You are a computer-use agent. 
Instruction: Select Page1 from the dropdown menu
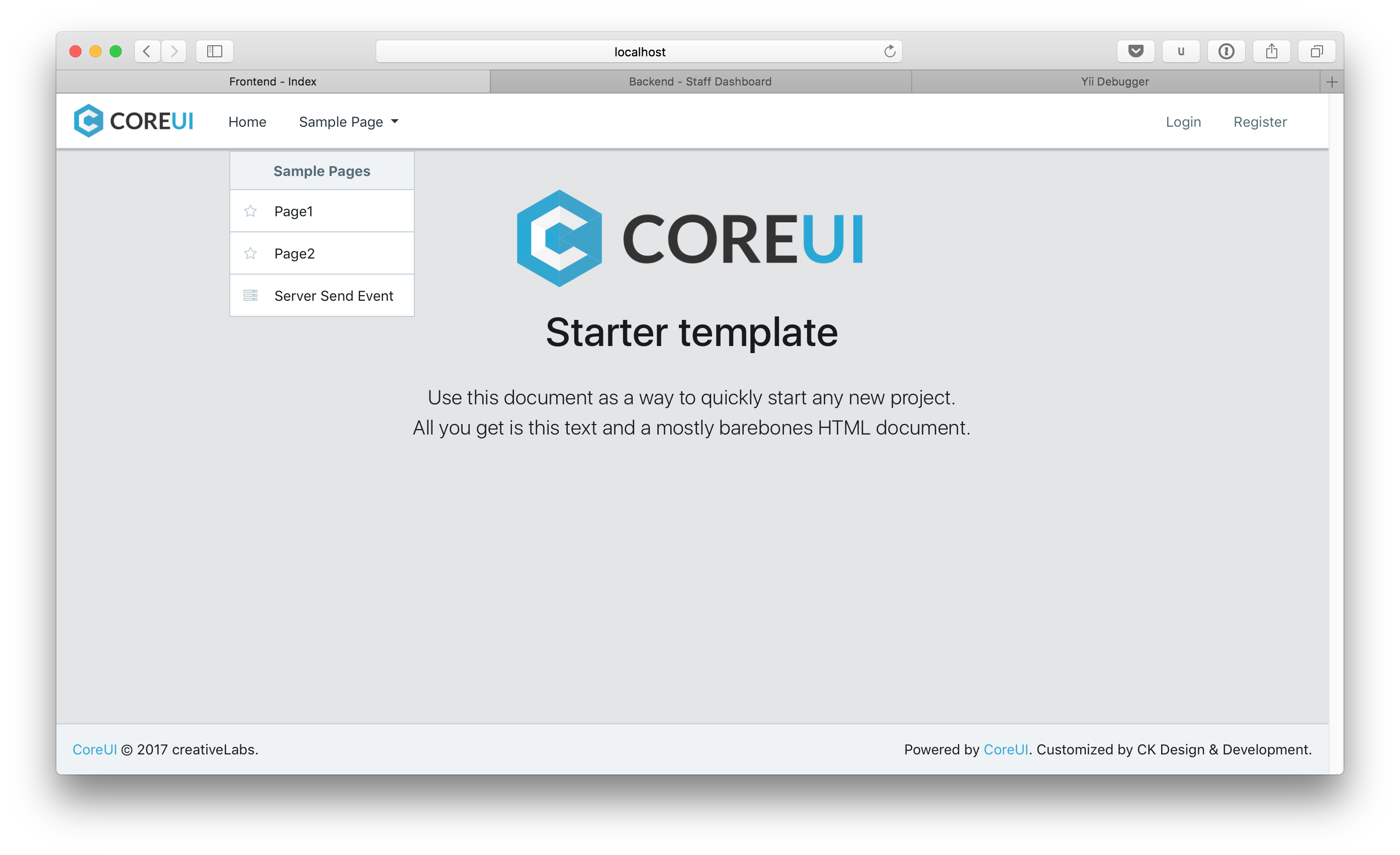[x=322, y=211]
